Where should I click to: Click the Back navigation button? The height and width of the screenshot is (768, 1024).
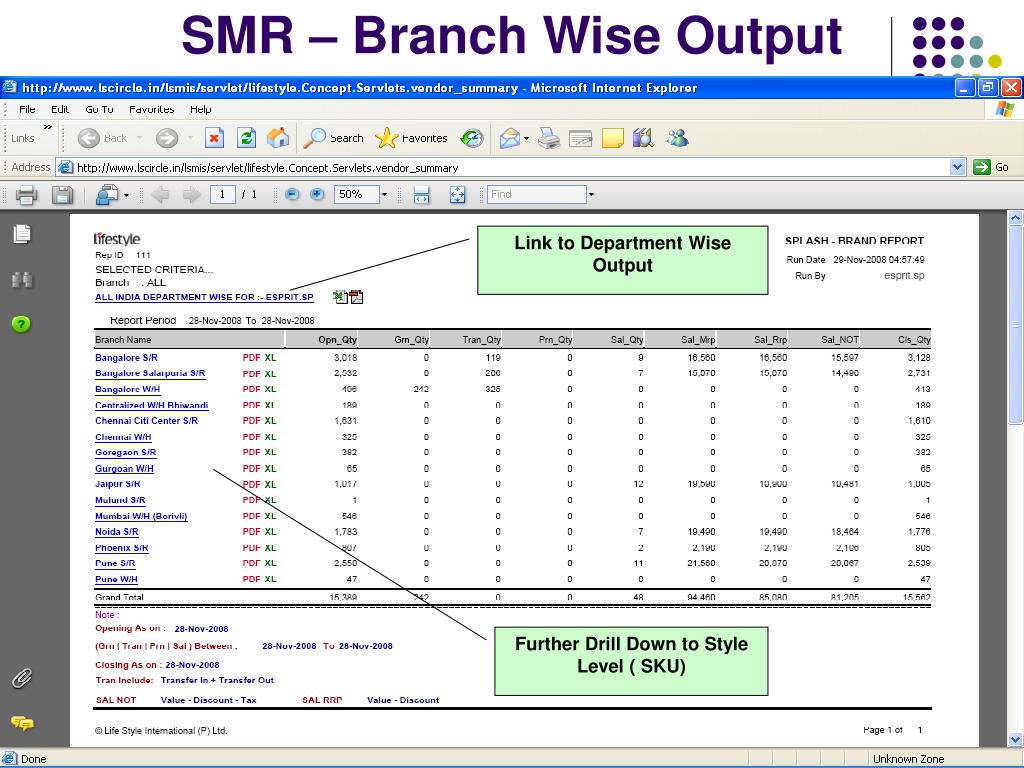103,138
